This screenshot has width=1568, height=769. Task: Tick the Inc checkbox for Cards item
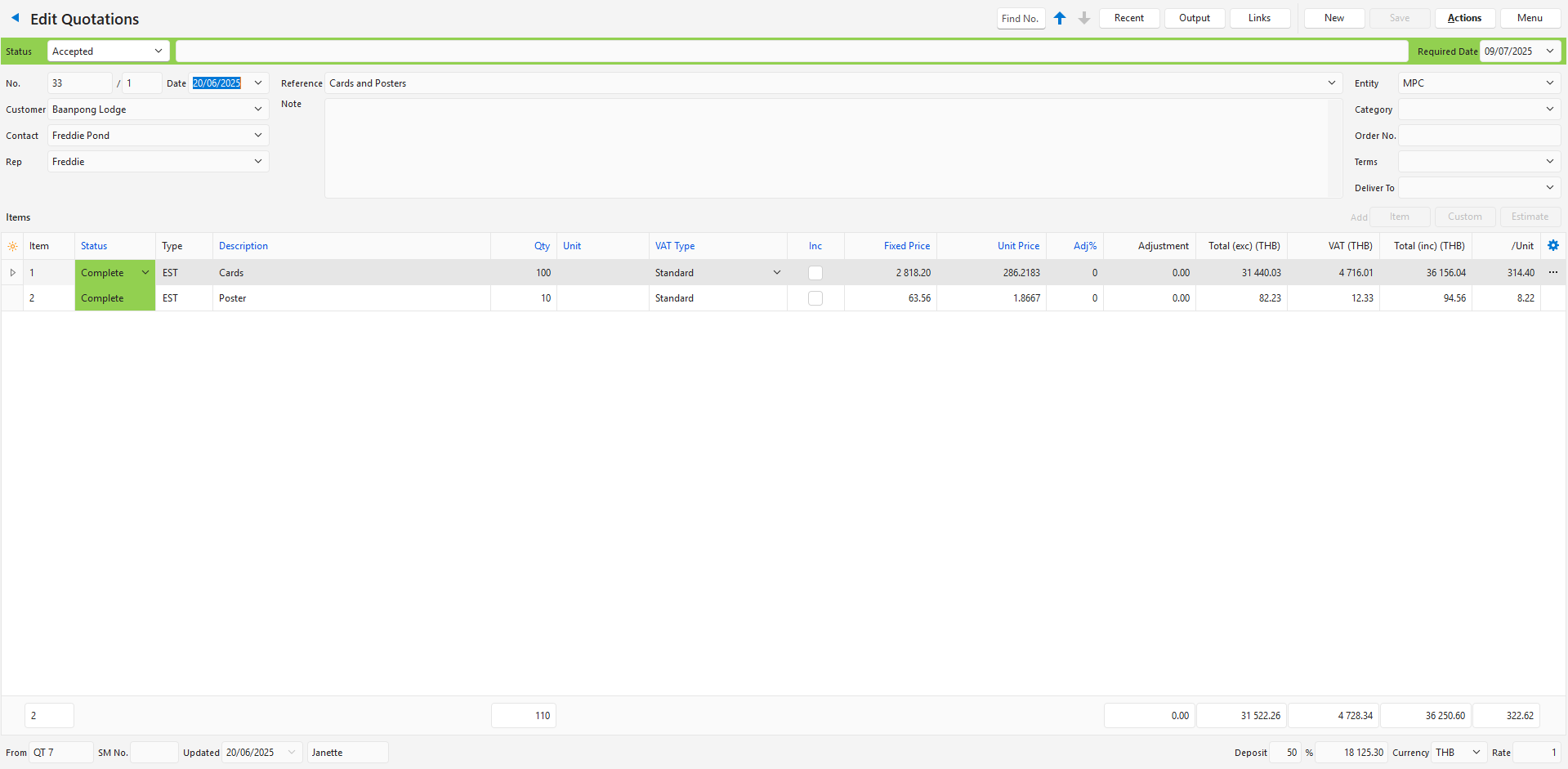(815, 273)
